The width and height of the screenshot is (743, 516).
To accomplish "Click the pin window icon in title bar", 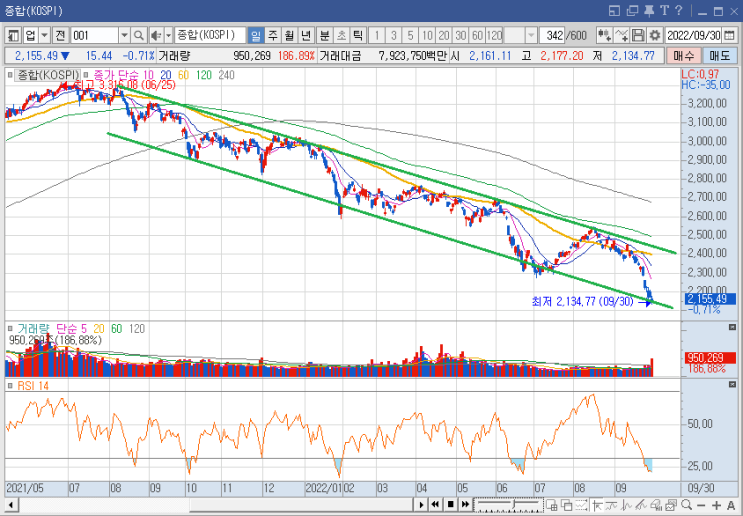I will [x=649, y=10].
